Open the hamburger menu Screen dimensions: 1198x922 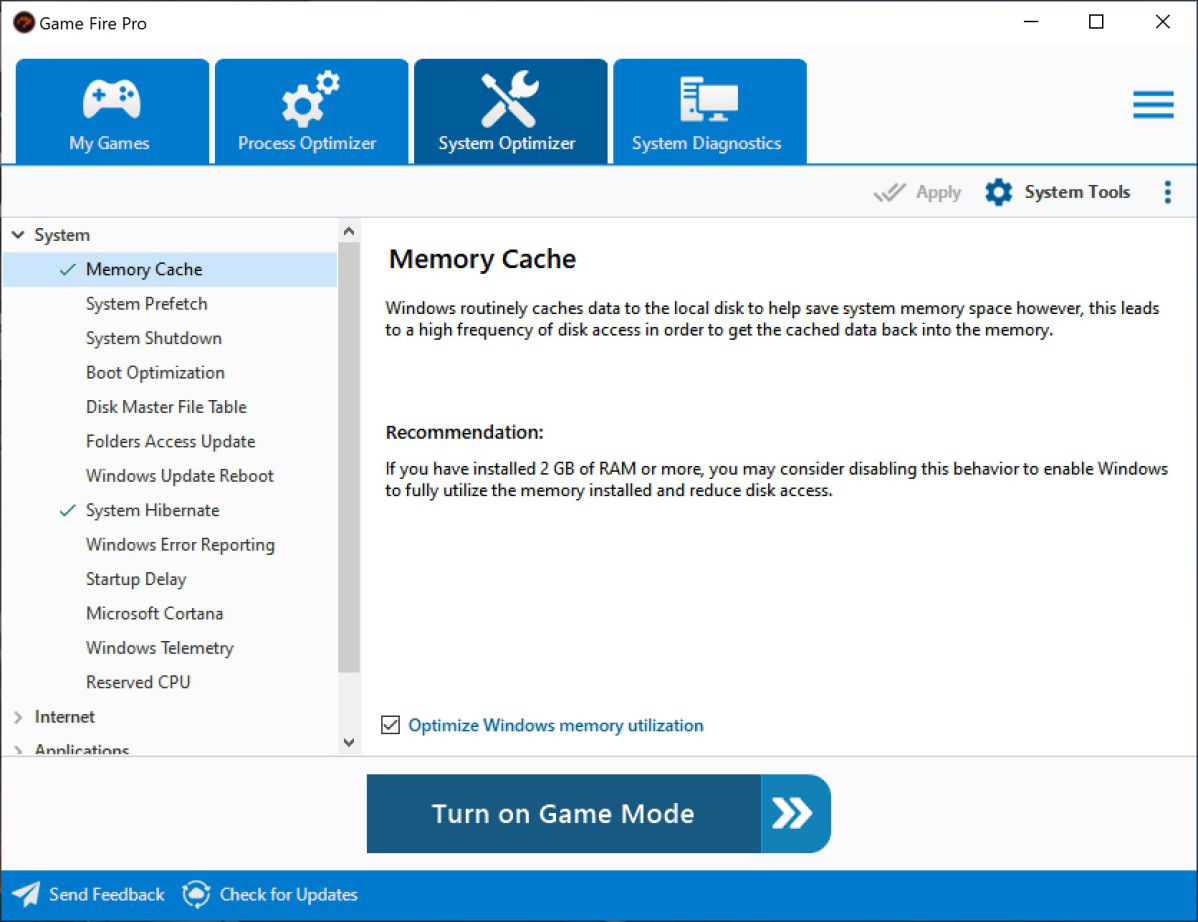1152,105
